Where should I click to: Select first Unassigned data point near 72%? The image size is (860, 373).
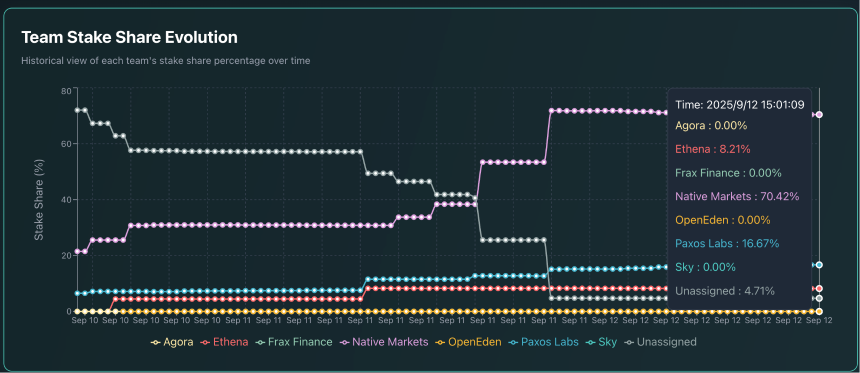click(77, 110)
